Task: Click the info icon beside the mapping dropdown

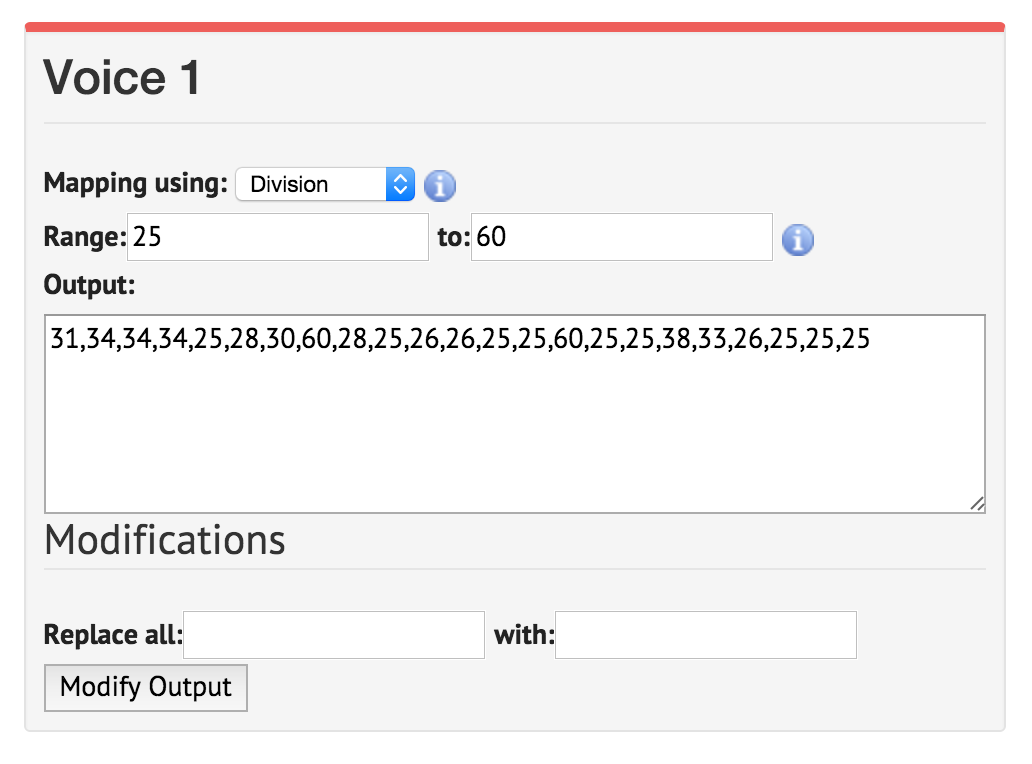Action: pyautogui.click(x=439, y=185)
